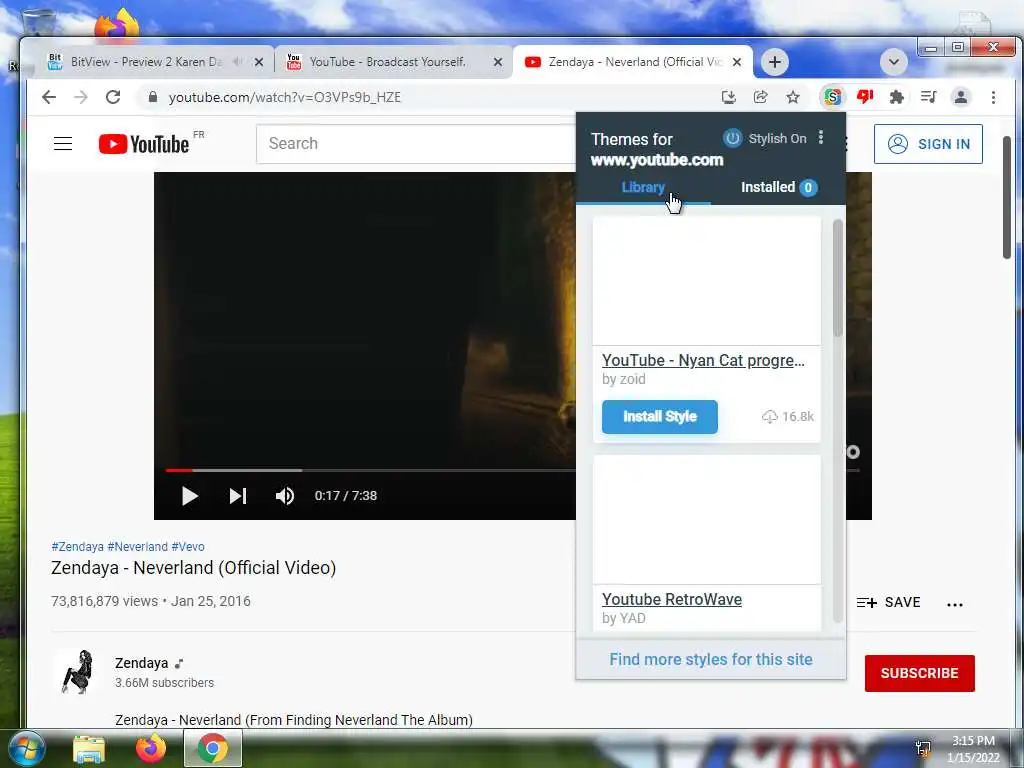Viewport: 1024px width, 768px height.
Task: Switch to YouTube - Broadcast Yourself tab
Action: tap(387, 61)
